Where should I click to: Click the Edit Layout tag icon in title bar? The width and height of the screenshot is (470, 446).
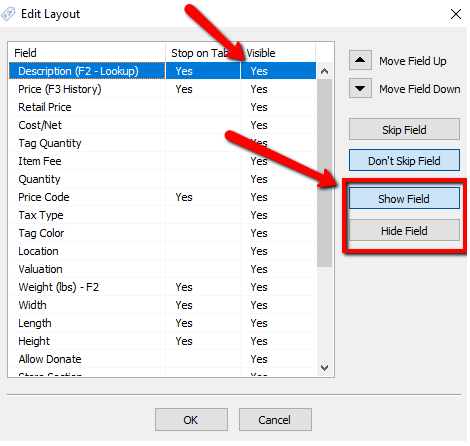point(8,14)
